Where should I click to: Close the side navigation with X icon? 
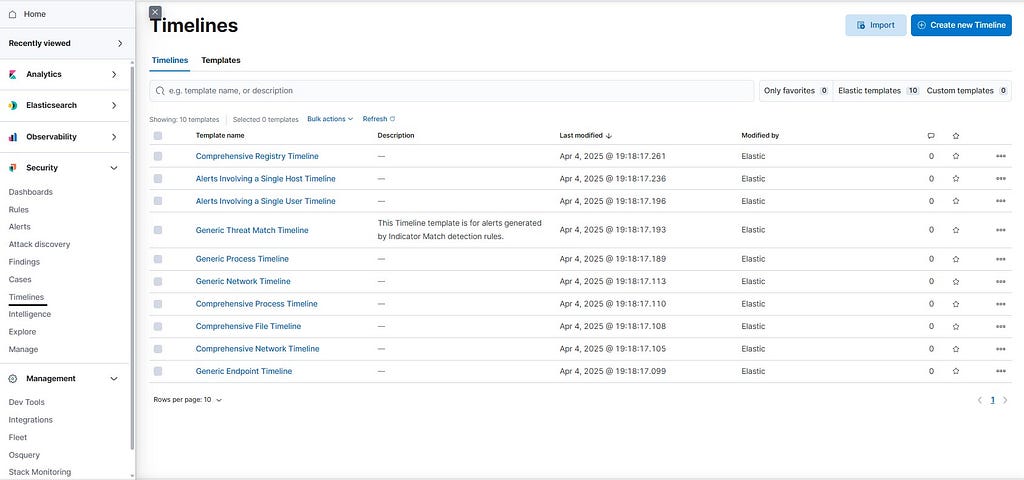[x=155, y=12]
